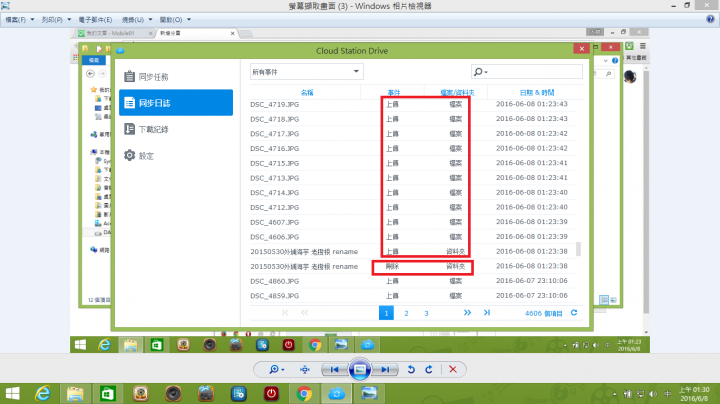The width and height of the screenshot is (720, 404).
Task: Open the 燒錄(U) menu
Action: [x=136, y=20]
